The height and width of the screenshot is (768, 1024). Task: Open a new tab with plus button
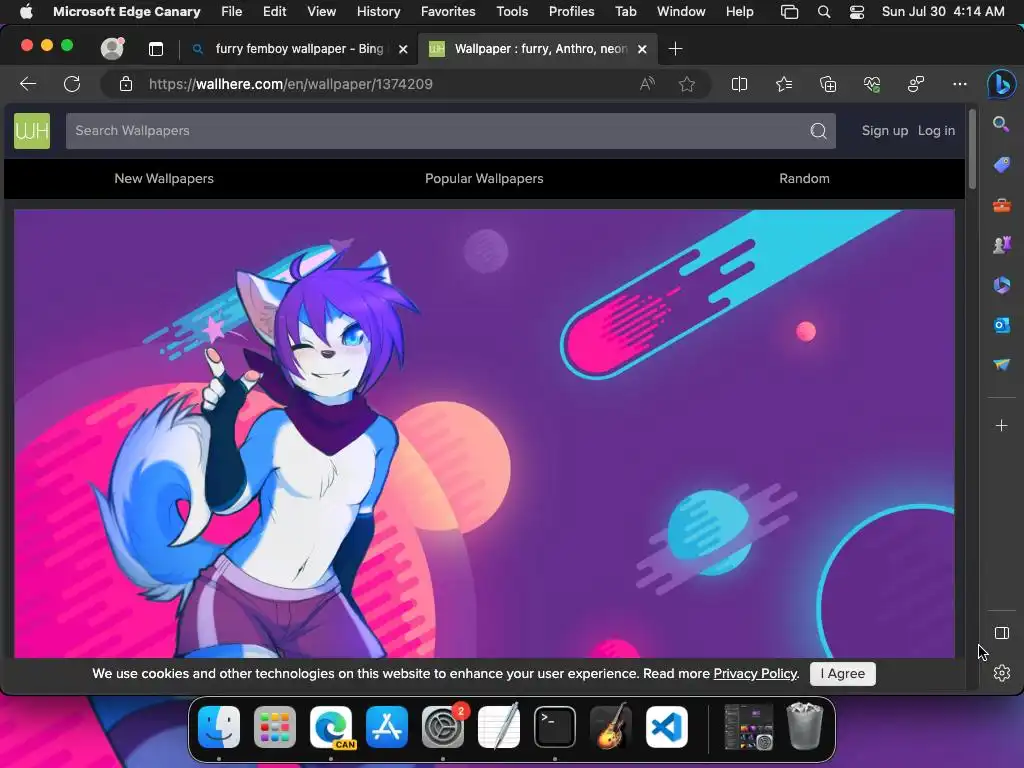point(675,49)
